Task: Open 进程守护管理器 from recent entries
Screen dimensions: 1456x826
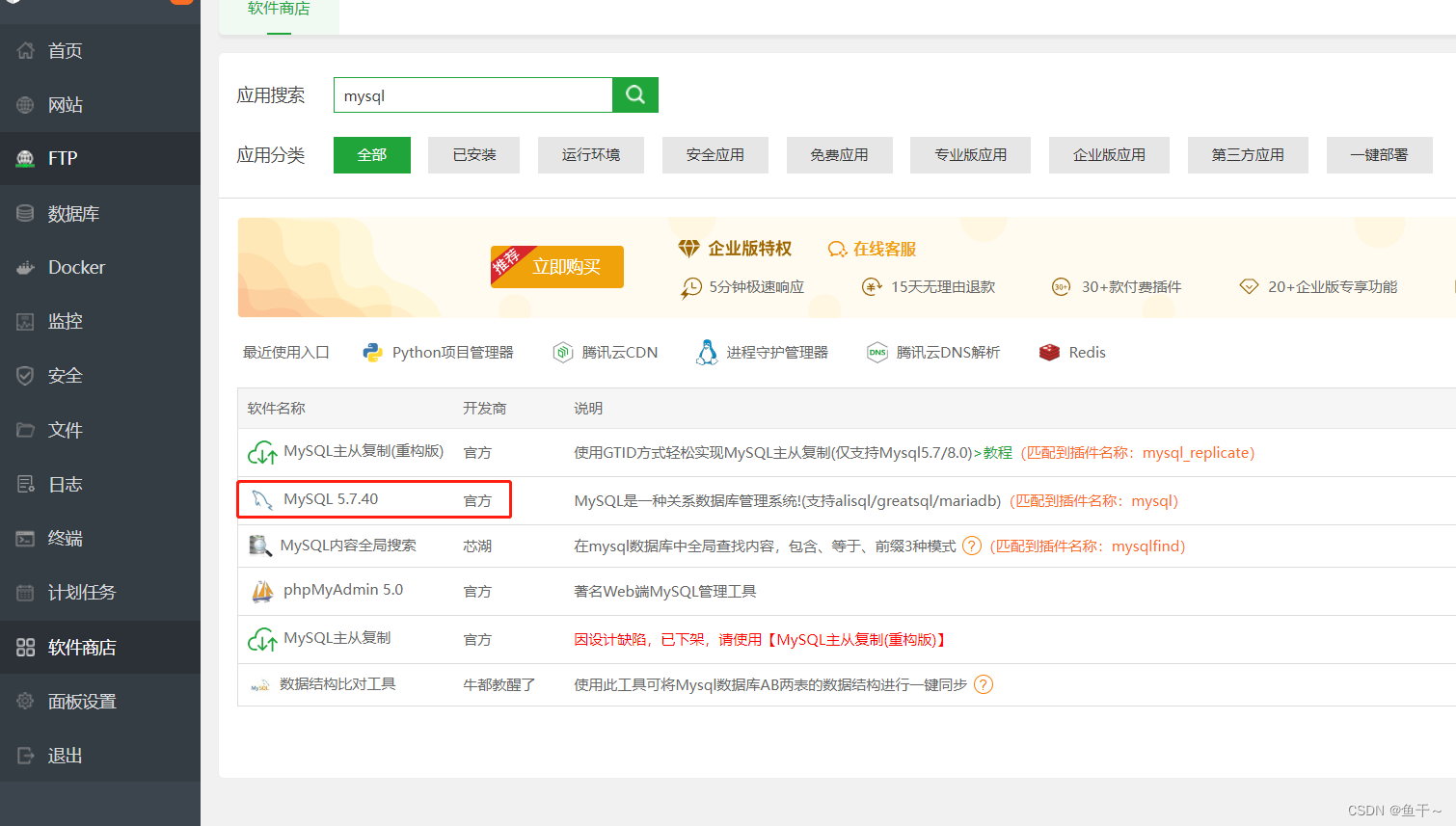Action: [777, 353]
